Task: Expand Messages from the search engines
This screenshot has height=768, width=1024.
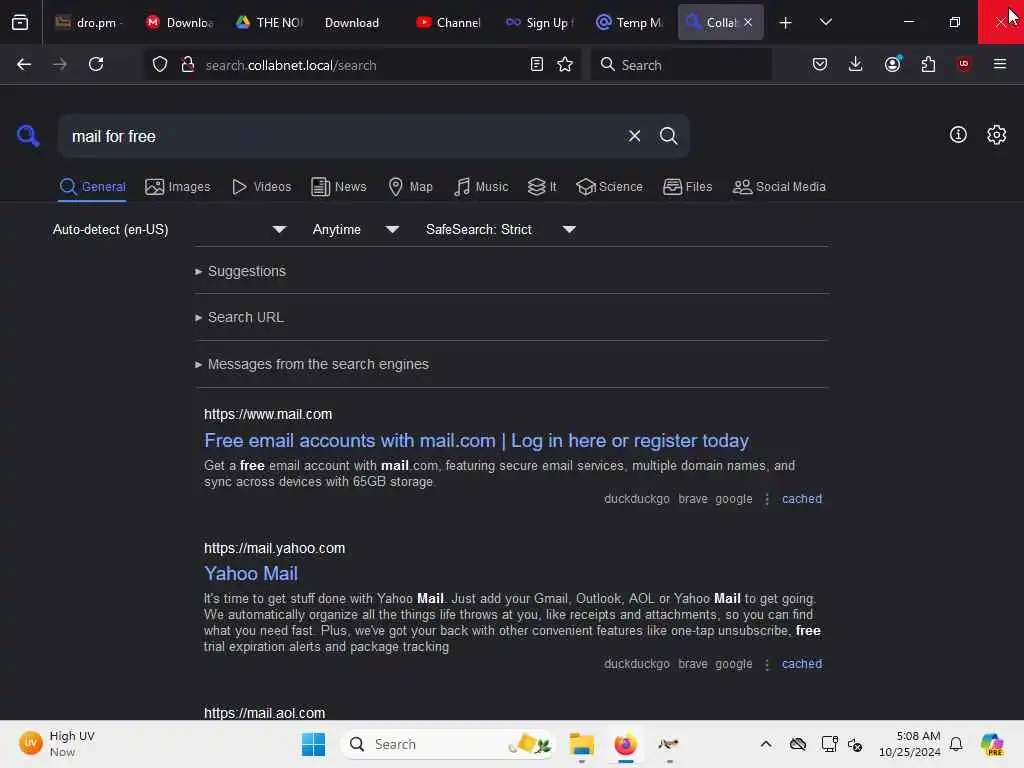Action: coord(312,364)
